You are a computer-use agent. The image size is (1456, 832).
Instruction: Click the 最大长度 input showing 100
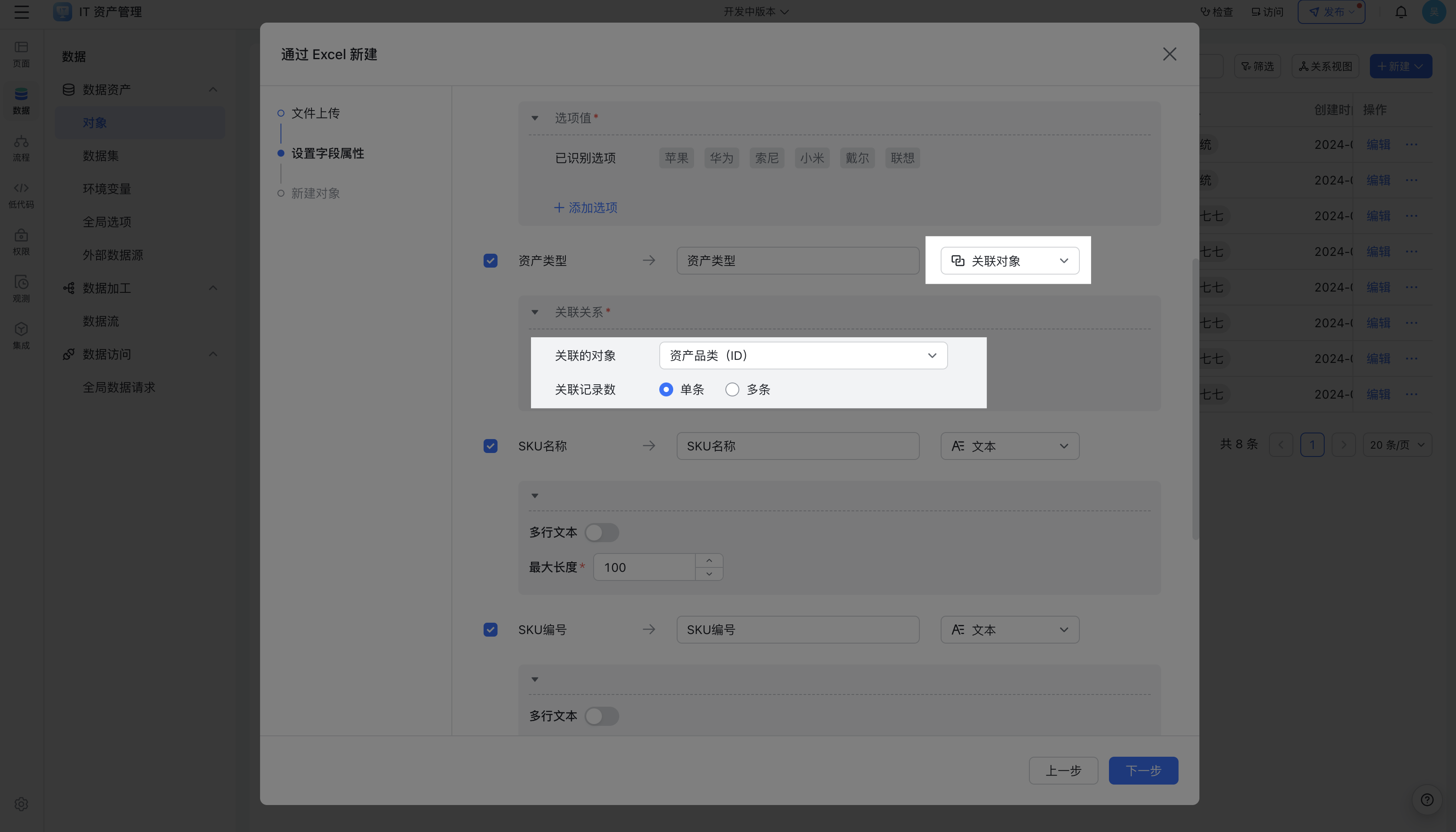[644, 567]
